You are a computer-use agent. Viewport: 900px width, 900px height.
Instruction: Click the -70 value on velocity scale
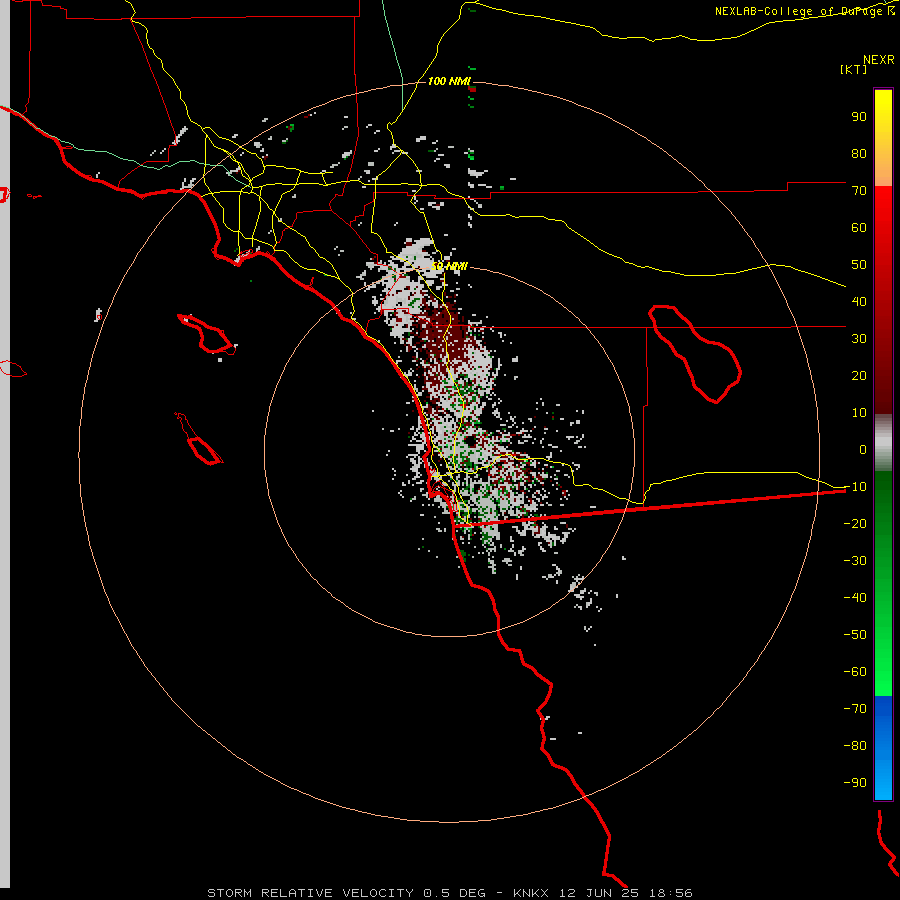tap(855, 709)
